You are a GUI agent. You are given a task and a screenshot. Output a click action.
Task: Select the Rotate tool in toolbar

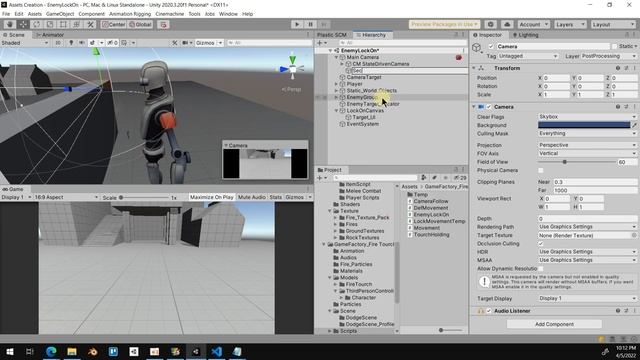(37, 24)
